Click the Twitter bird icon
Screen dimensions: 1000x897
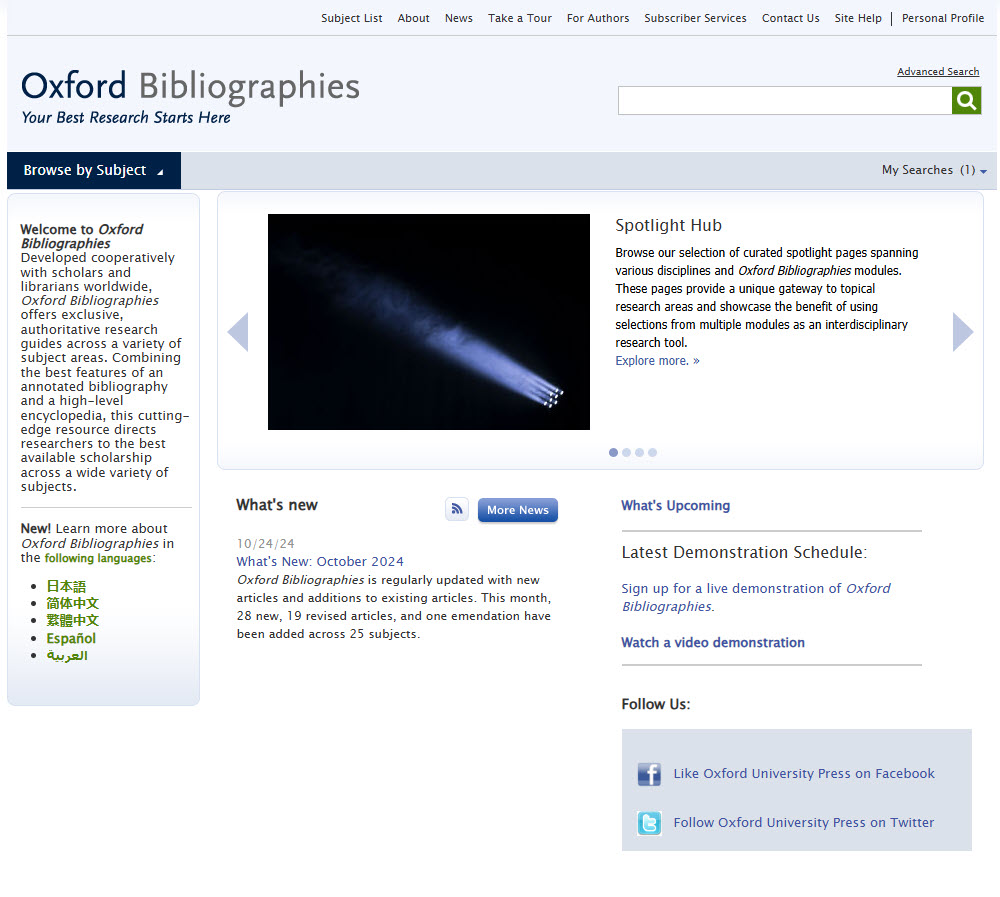click(x=649, y=822)
